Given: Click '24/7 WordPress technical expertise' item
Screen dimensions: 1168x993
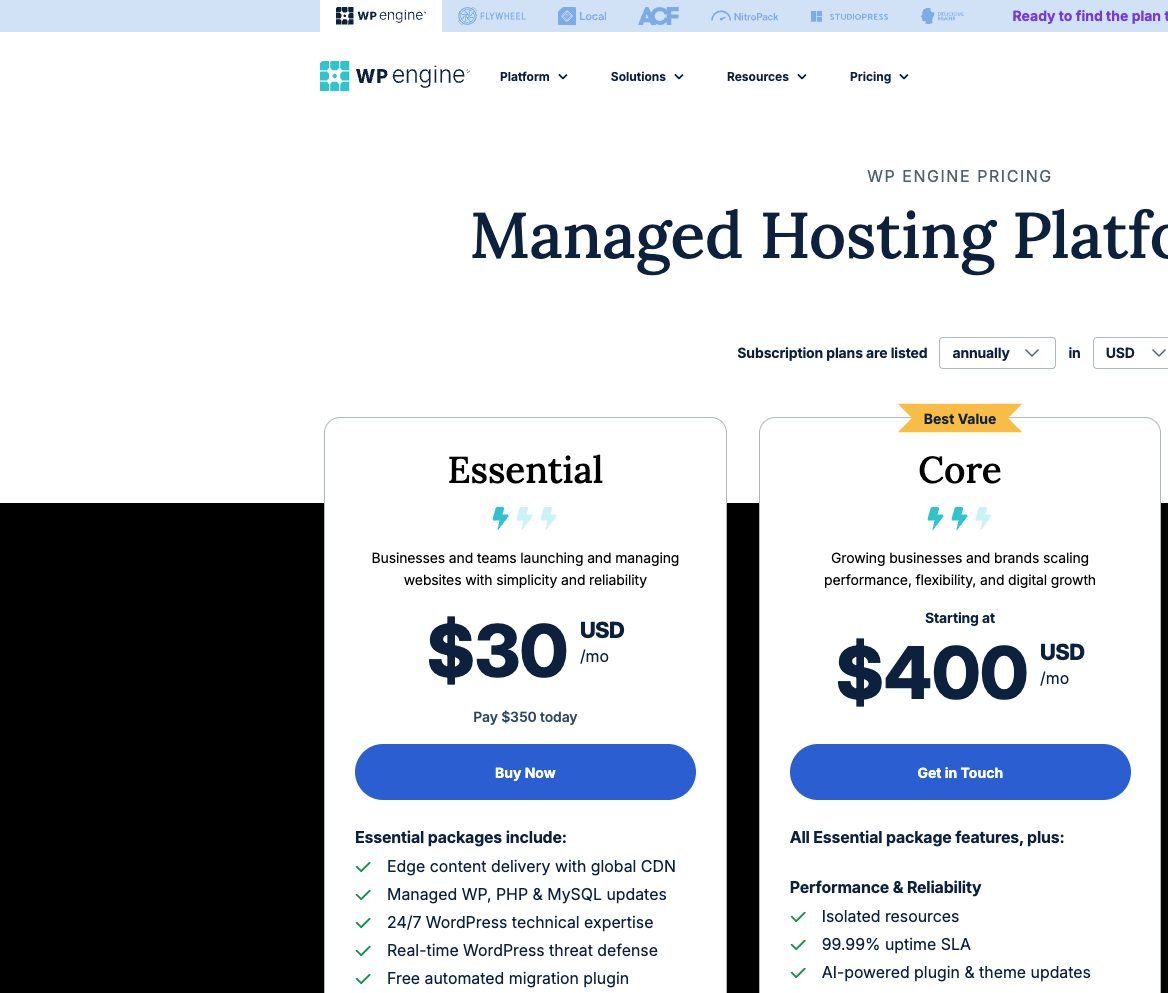Looking at the screenshot, I should 520,922.
